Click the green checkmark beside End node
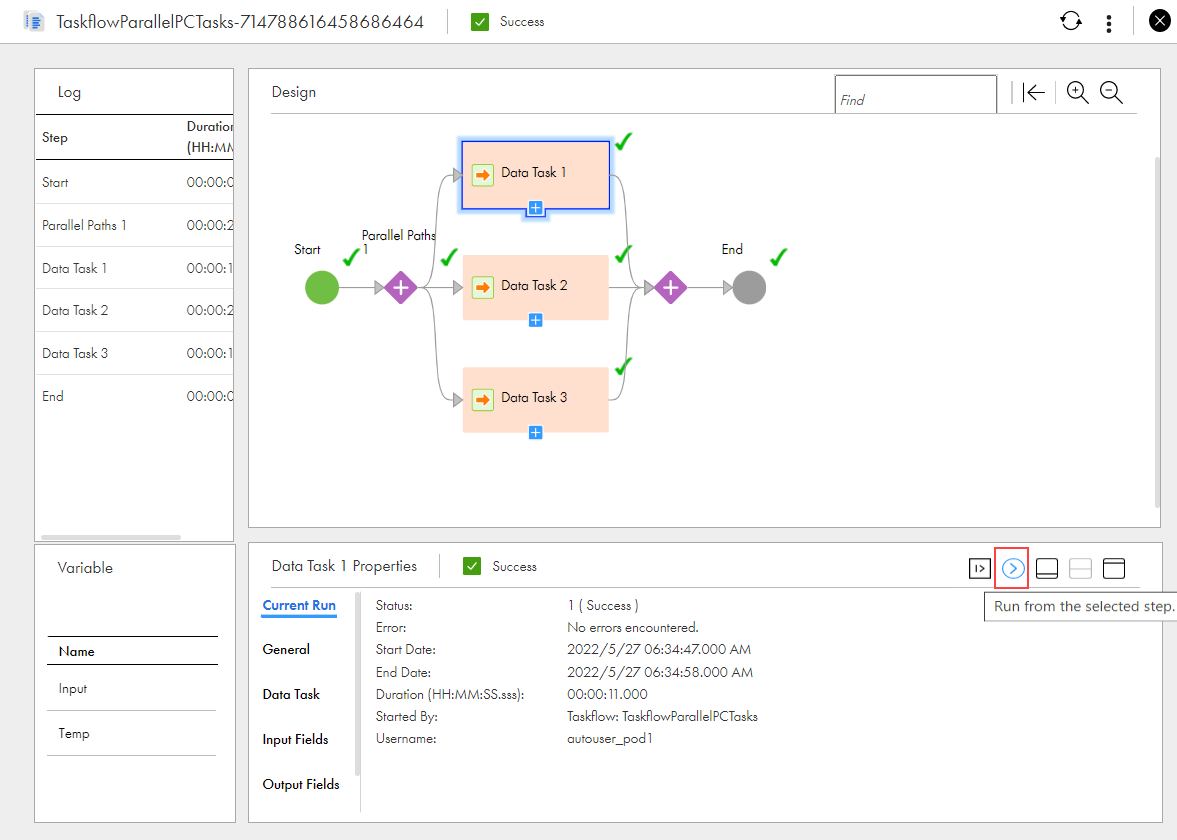The height and width of the screenshot is (840, 1177). [x=778, y=257]
